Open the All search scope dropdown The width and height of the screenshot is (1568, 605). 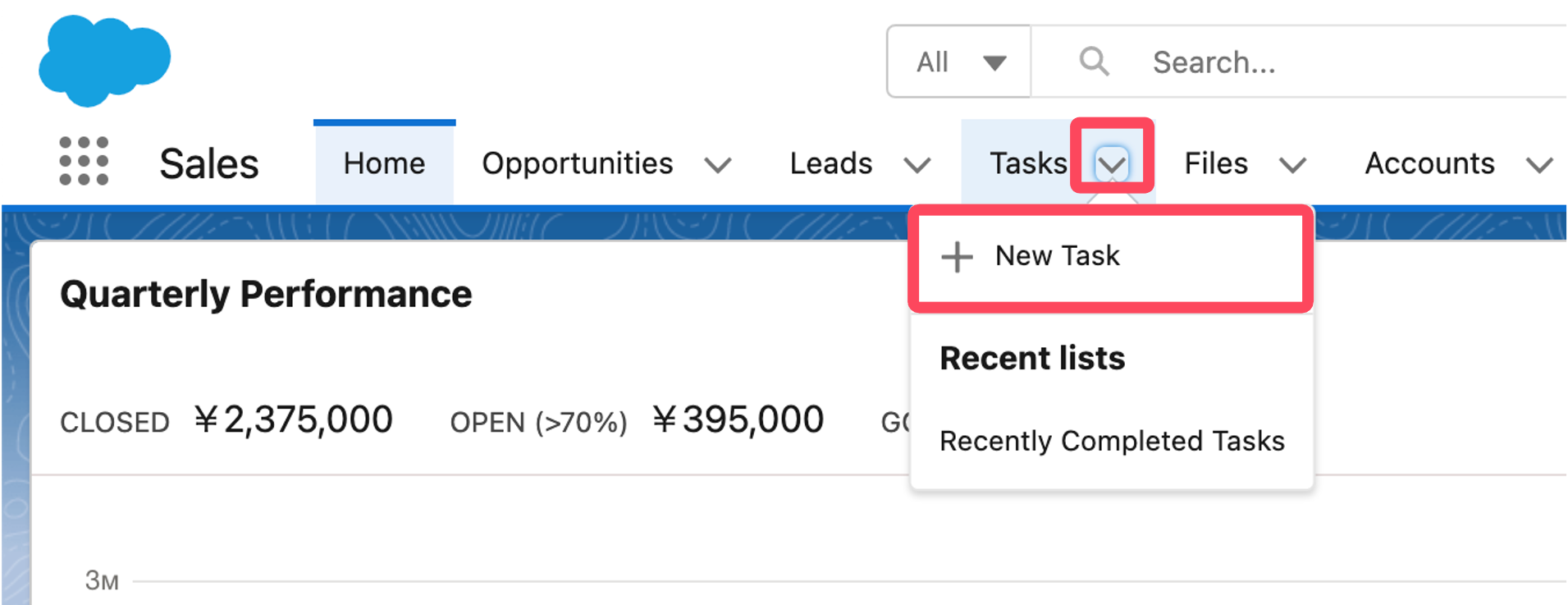(958, 62)
